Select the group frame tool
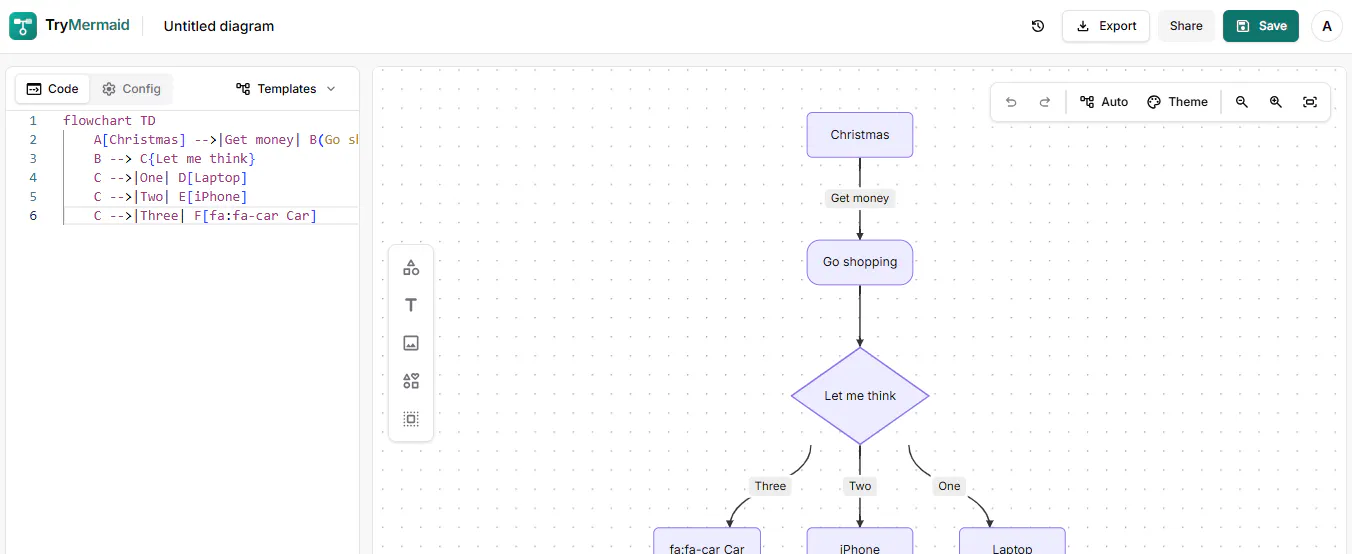This screenshot has height=554, width=1352. click(x=411, y=419)
